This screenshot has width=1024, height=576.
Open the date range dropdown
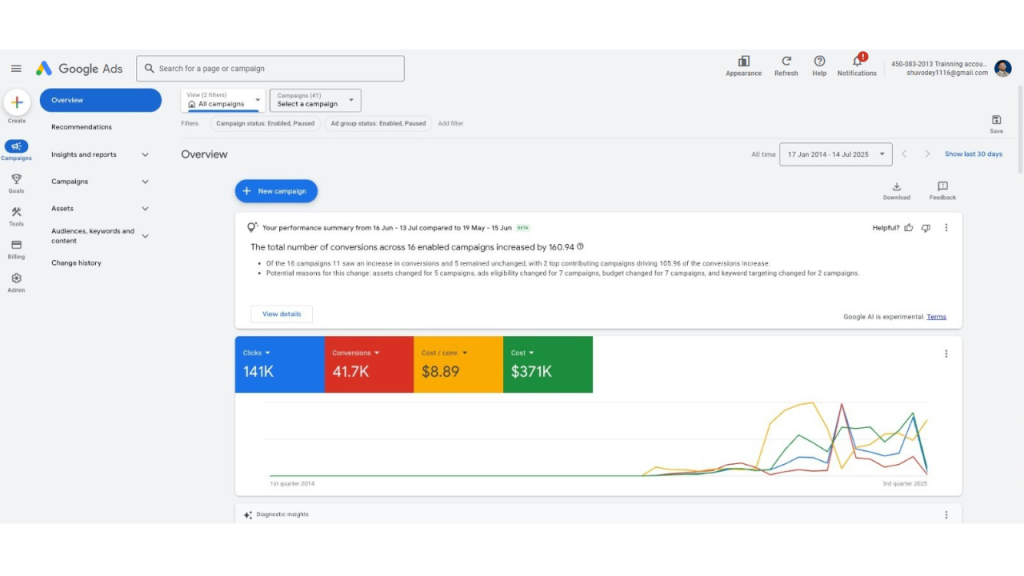(x=835, y=155)
